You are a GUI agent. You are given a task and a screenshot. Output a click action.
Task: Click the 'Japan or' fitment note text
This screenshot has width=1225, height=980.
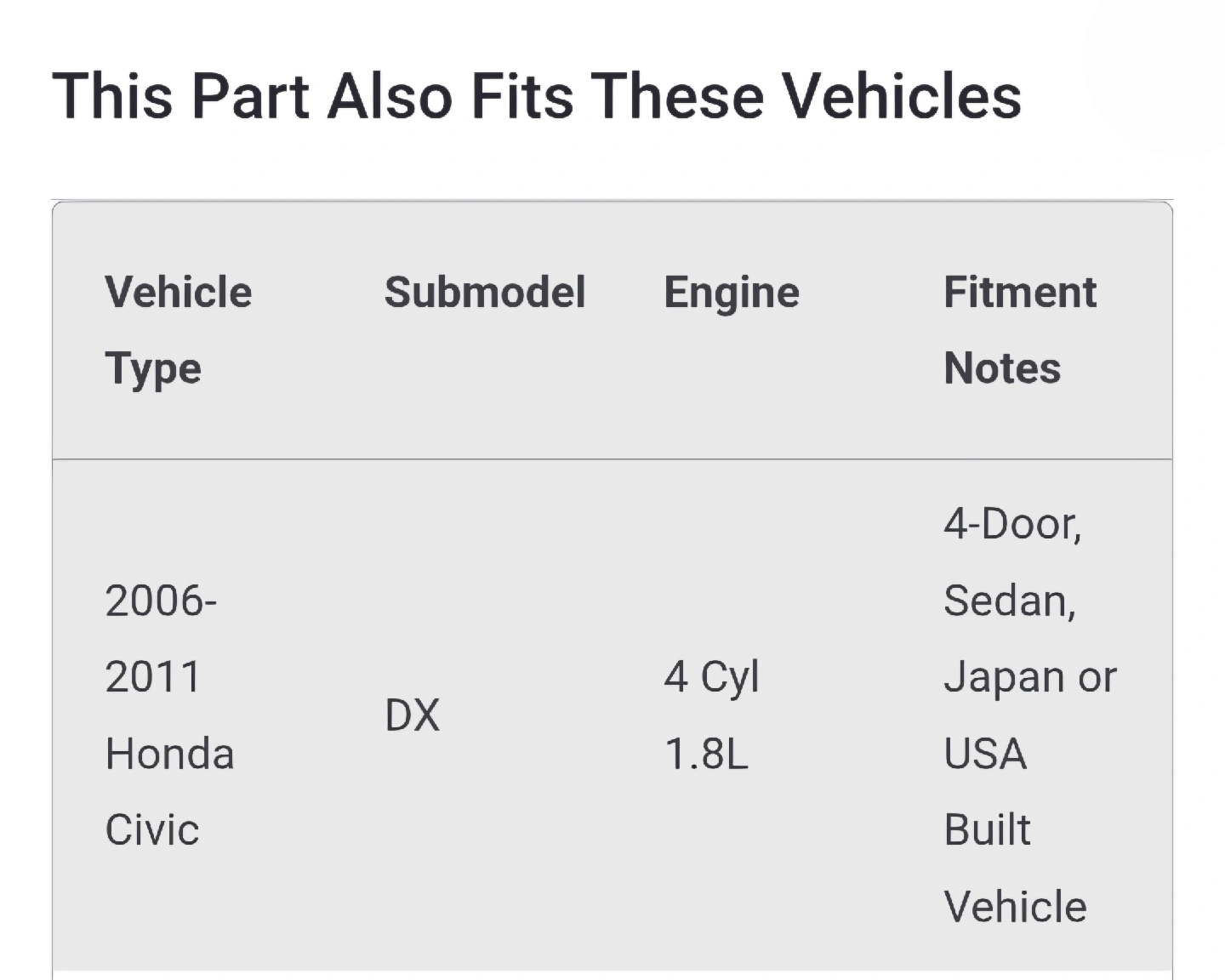tap(1030, 678)
